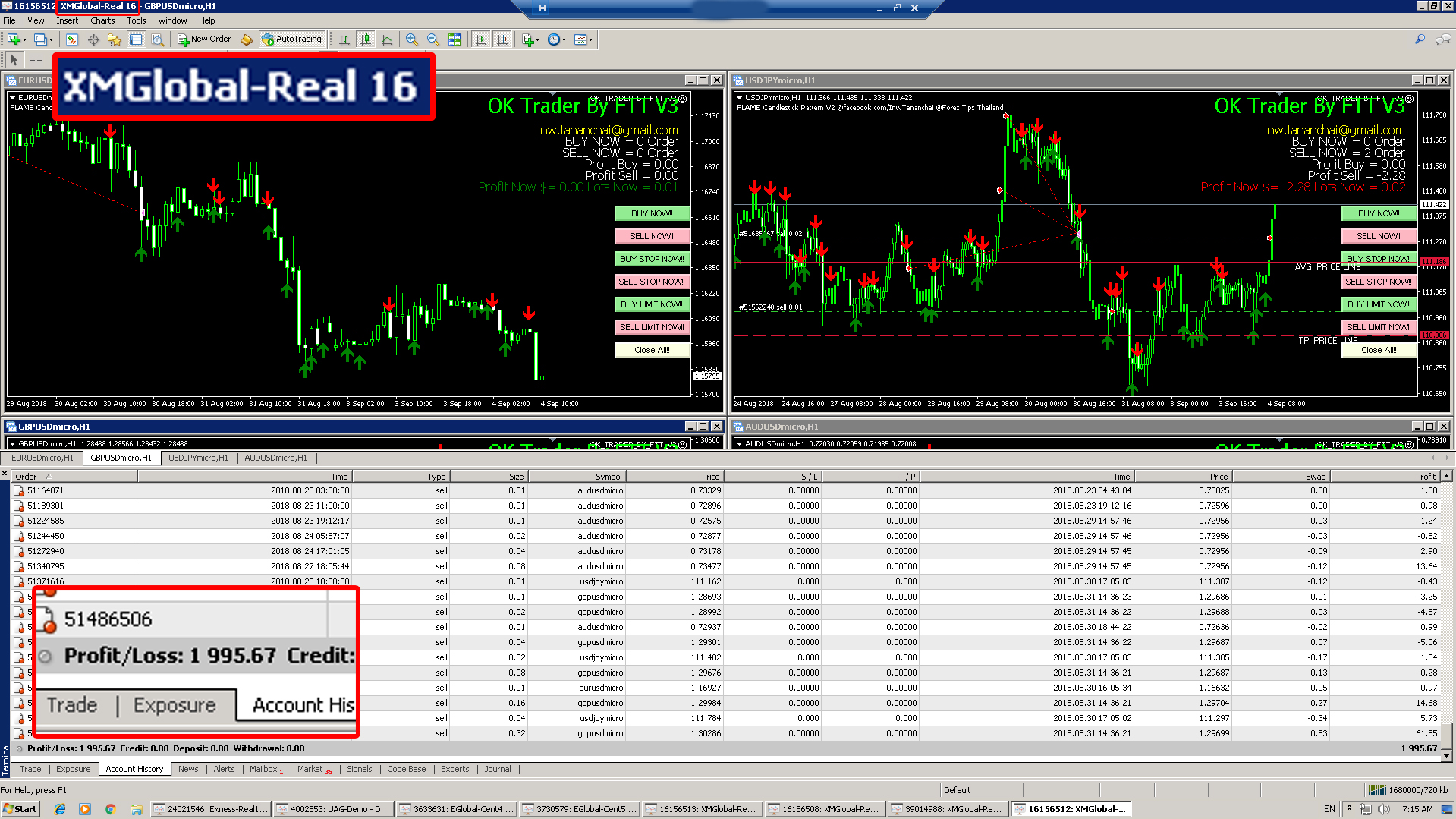
Task: Click SELL NOW on the EURUSD chart
Action: click(x=652, y=236)
